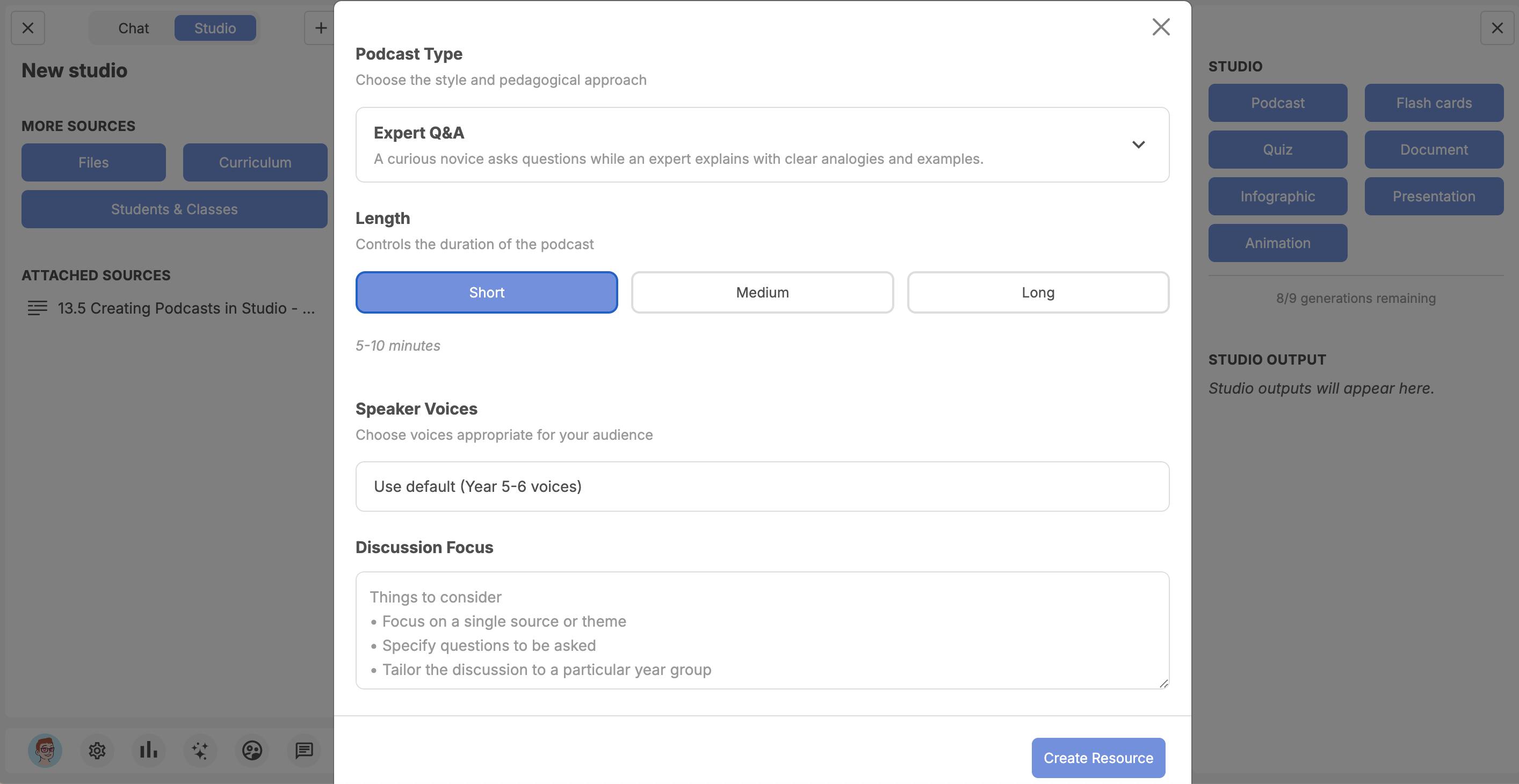Click the sparkles AI icon
This screenshot has height=784, width=1519.
[x=200, y=750]
